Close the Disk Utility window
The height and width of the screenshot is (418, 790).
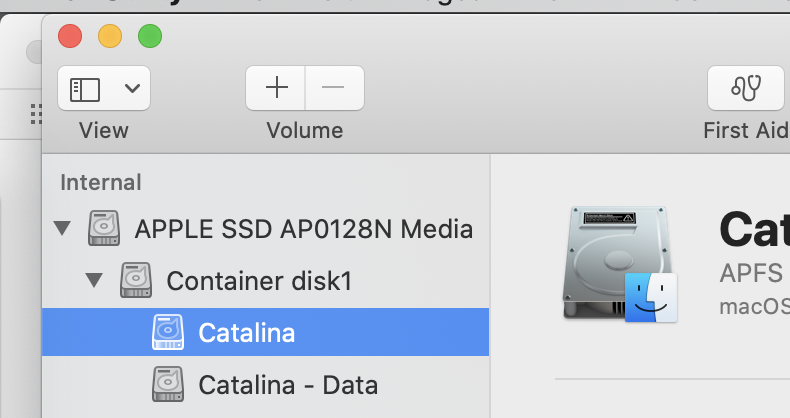pos(70,37)
